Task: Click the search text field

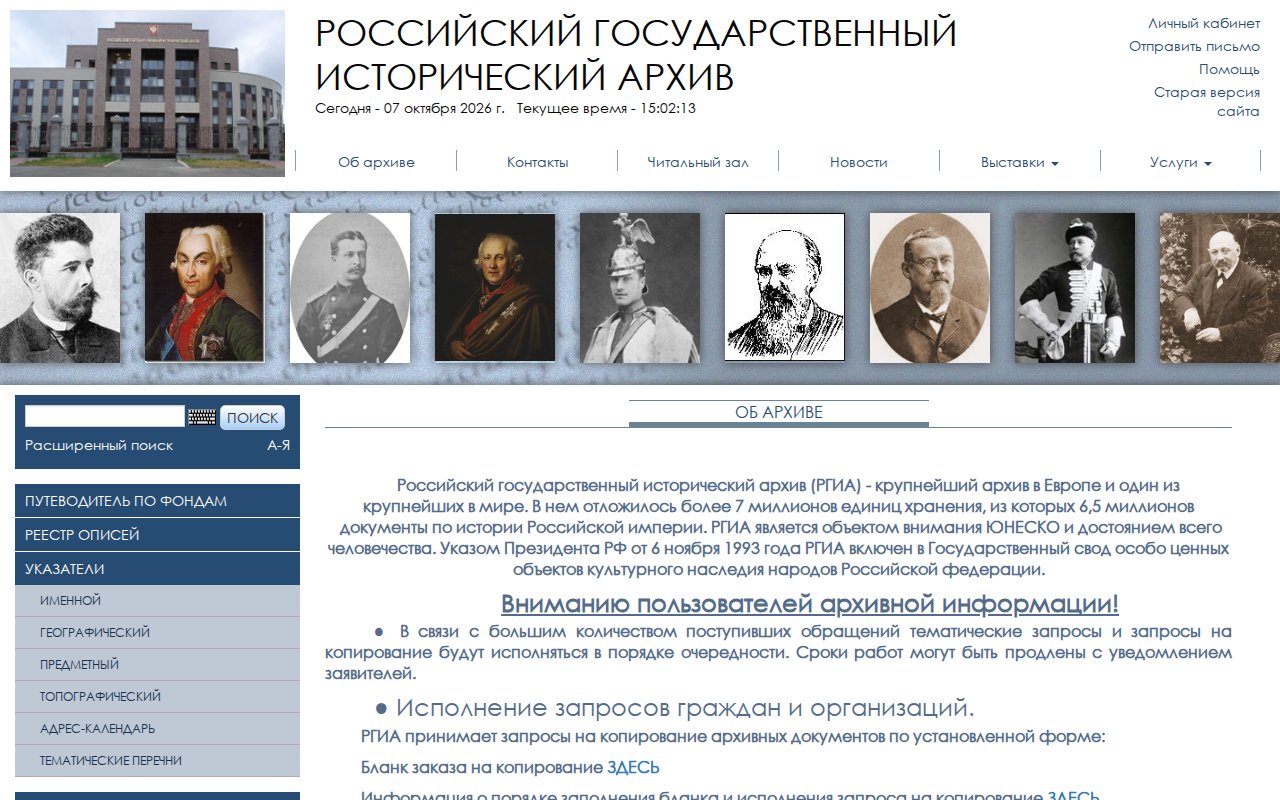Action: 105,416
